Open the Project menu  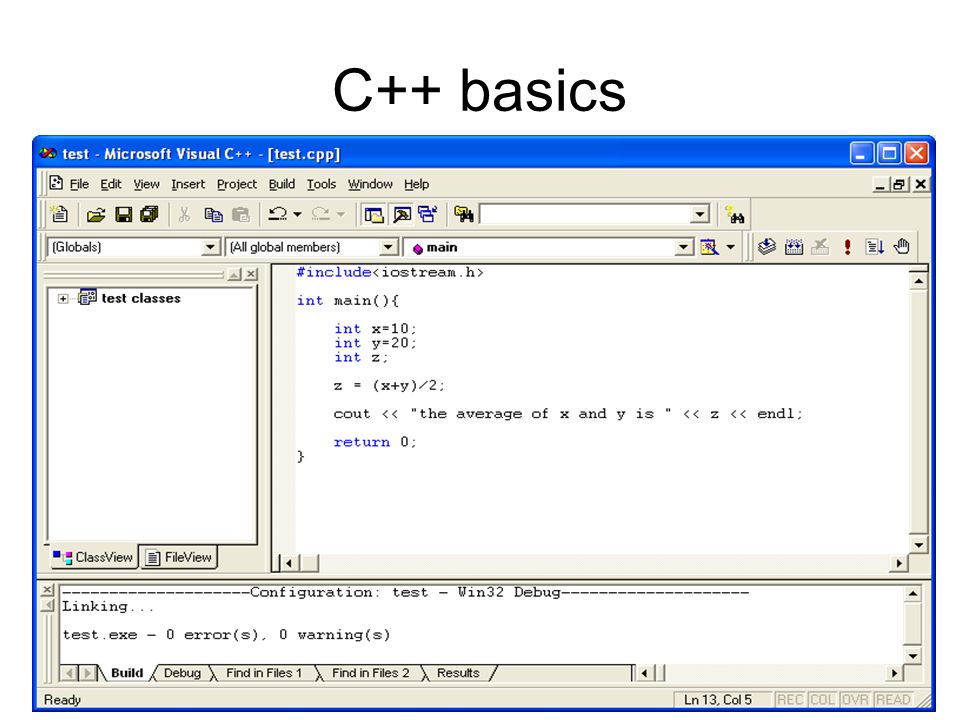point(237,184)
